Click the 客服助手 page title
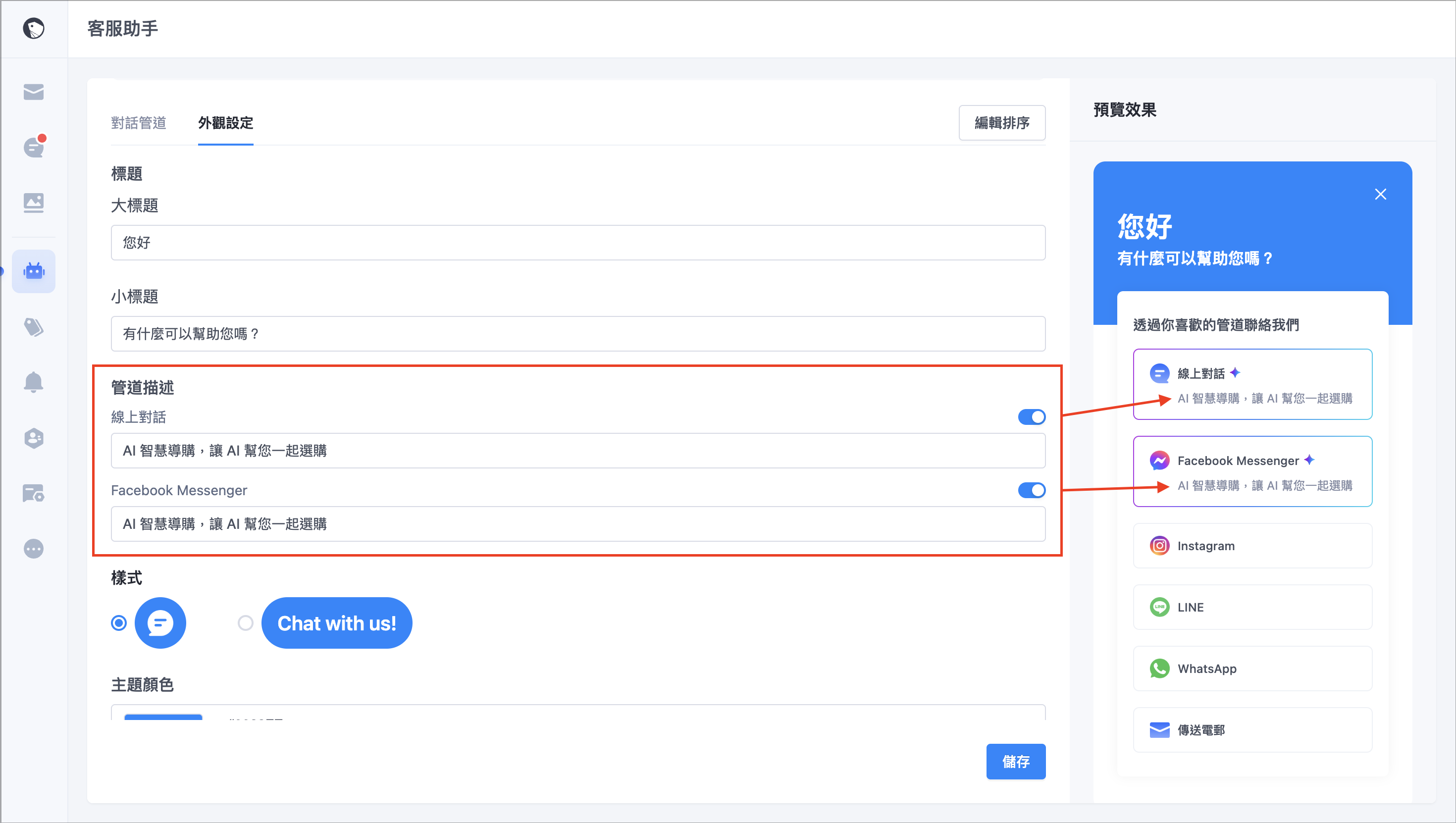This screenshot has width=1456, height=823. [123, 28]
